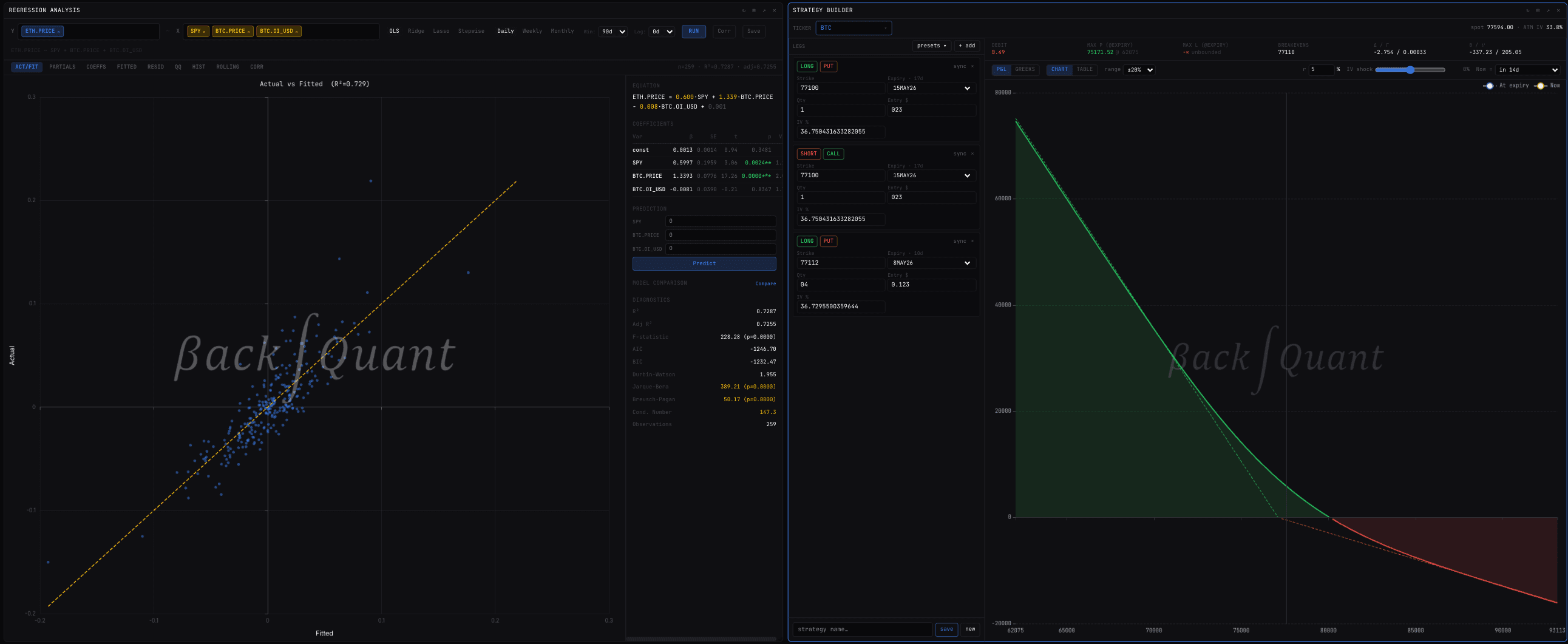Pop out the Regression Analysis panel

tap(764, 10)
